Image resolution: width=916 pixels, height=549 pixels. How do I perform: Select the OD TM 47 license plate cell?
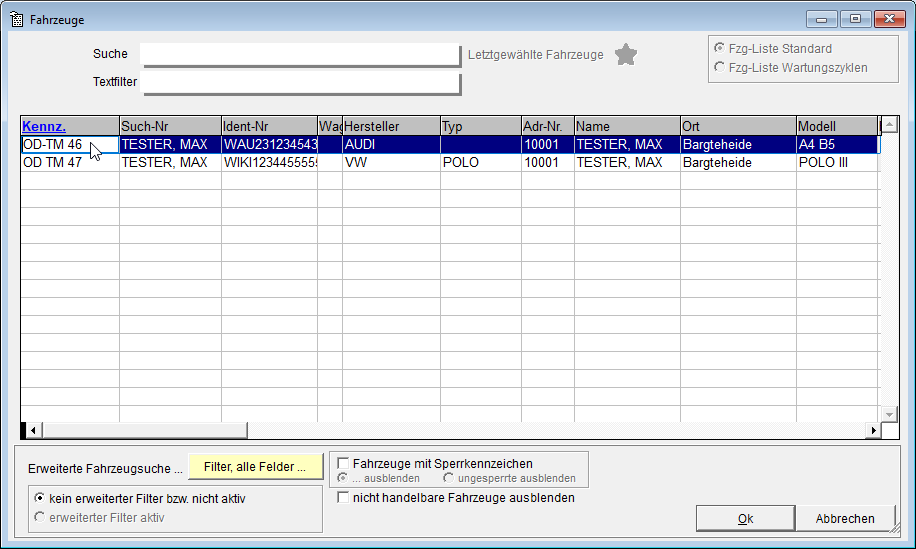coord(70,162)
